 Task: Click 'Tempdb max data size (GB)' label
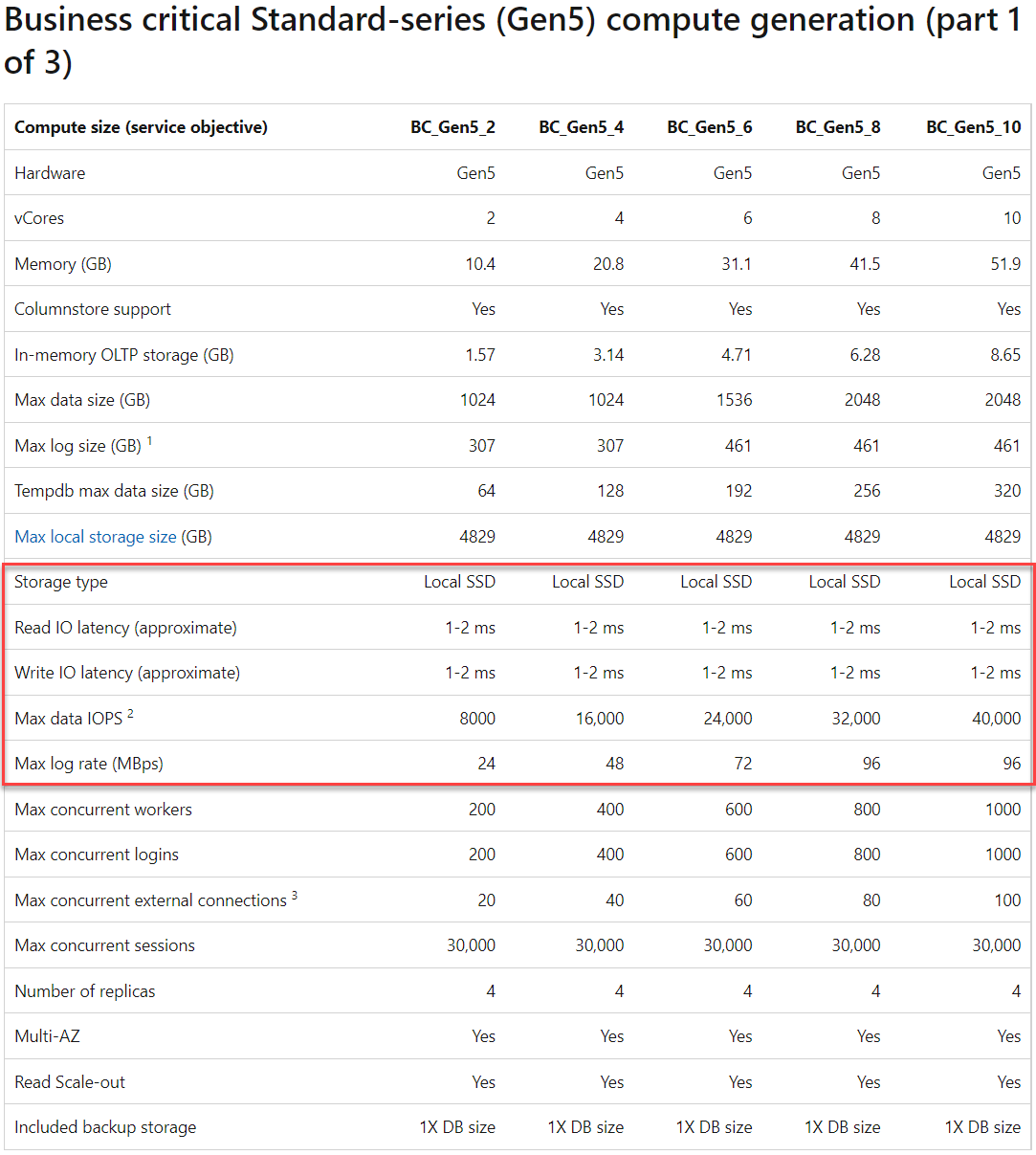tap(114, 491)
